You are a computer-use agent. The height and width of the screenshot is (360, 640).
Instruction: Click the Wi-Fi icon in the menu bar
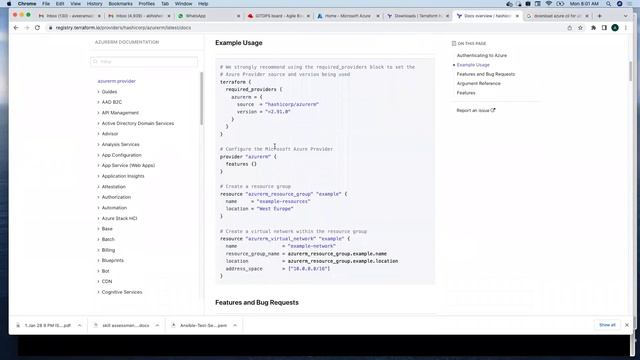pyautogui.click(x=549, y=4)
